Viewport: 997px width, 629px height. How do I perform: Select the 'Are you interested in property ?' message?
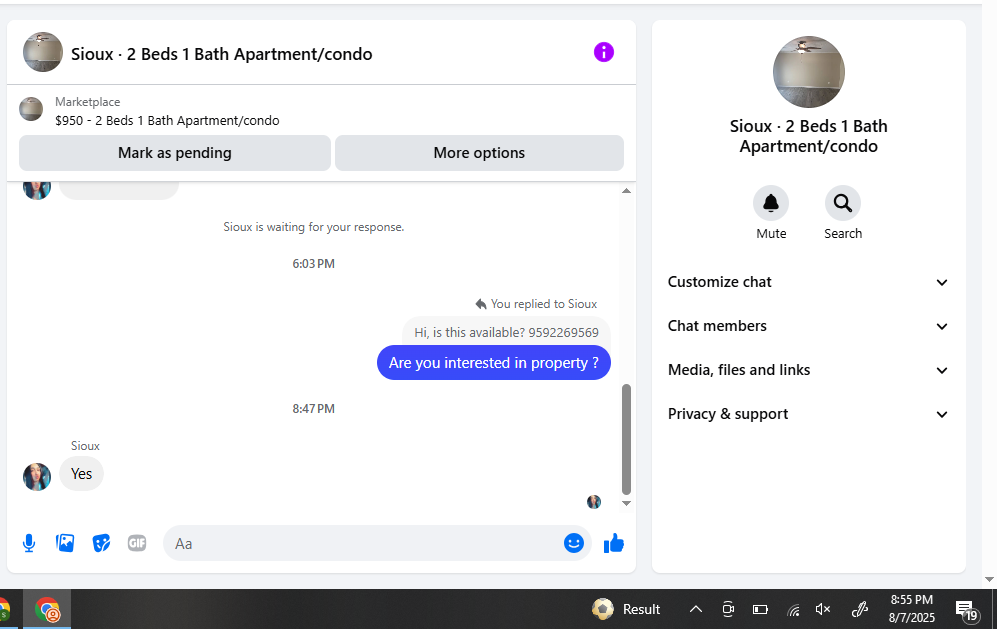(x=494, y=363)
